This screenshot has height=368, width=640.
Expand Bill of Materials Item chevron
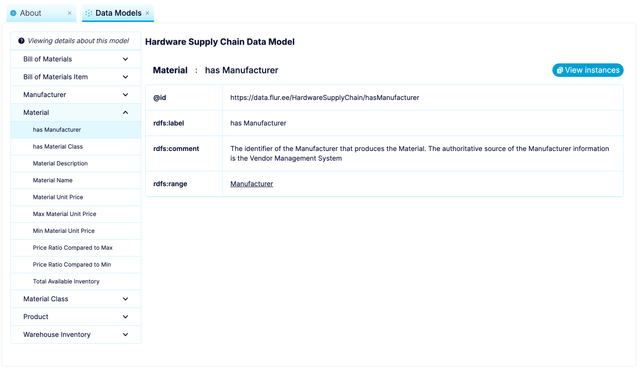125,77
